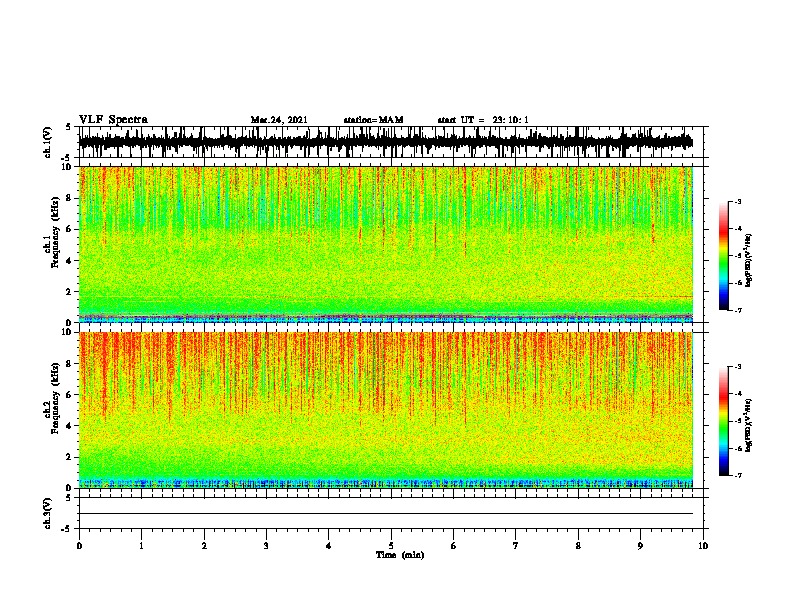Select the date text "Mar.24, 2021"
Viewport: 792px width, 612px height.
coord(279,120)
